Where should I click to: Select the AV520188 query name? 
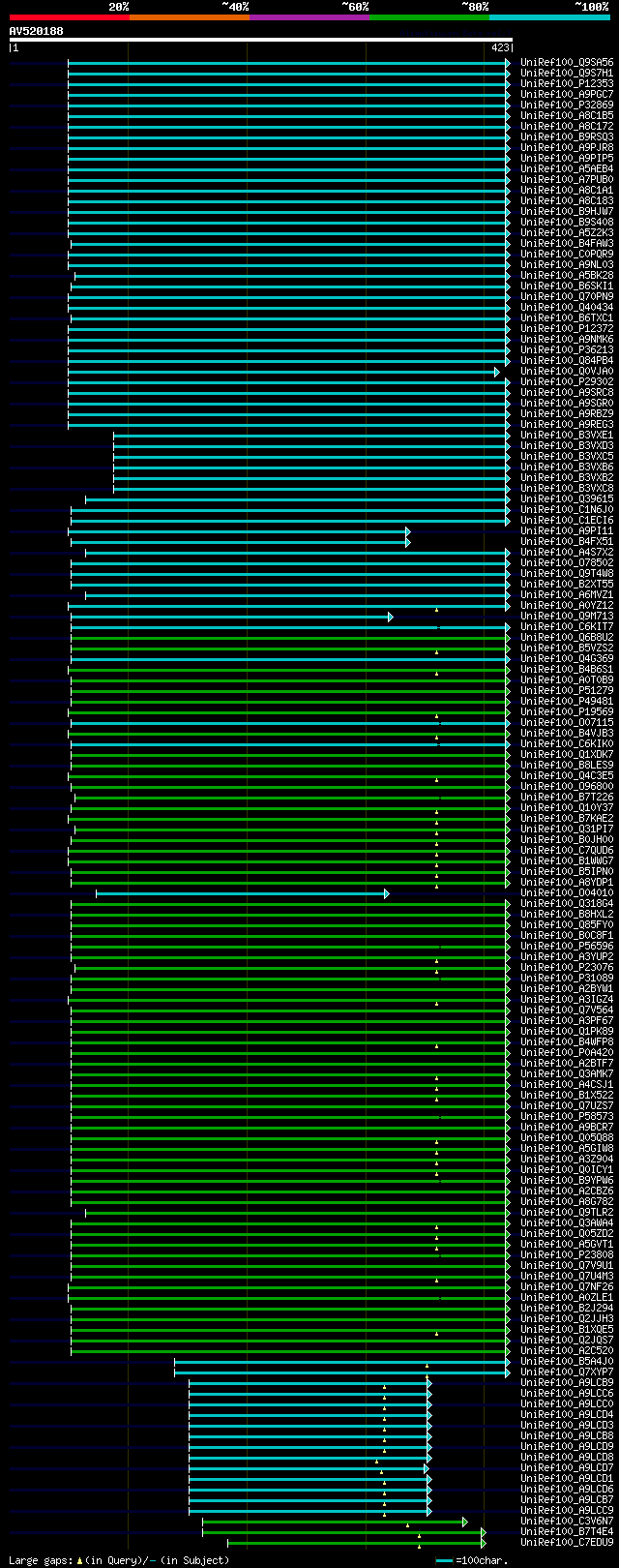[x=37, y=31]
